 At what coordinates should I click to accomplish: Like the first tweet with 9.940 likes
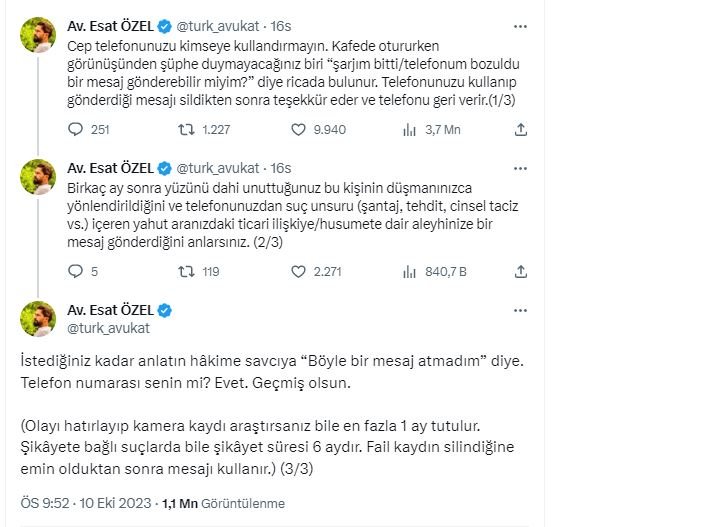[298, 129]
